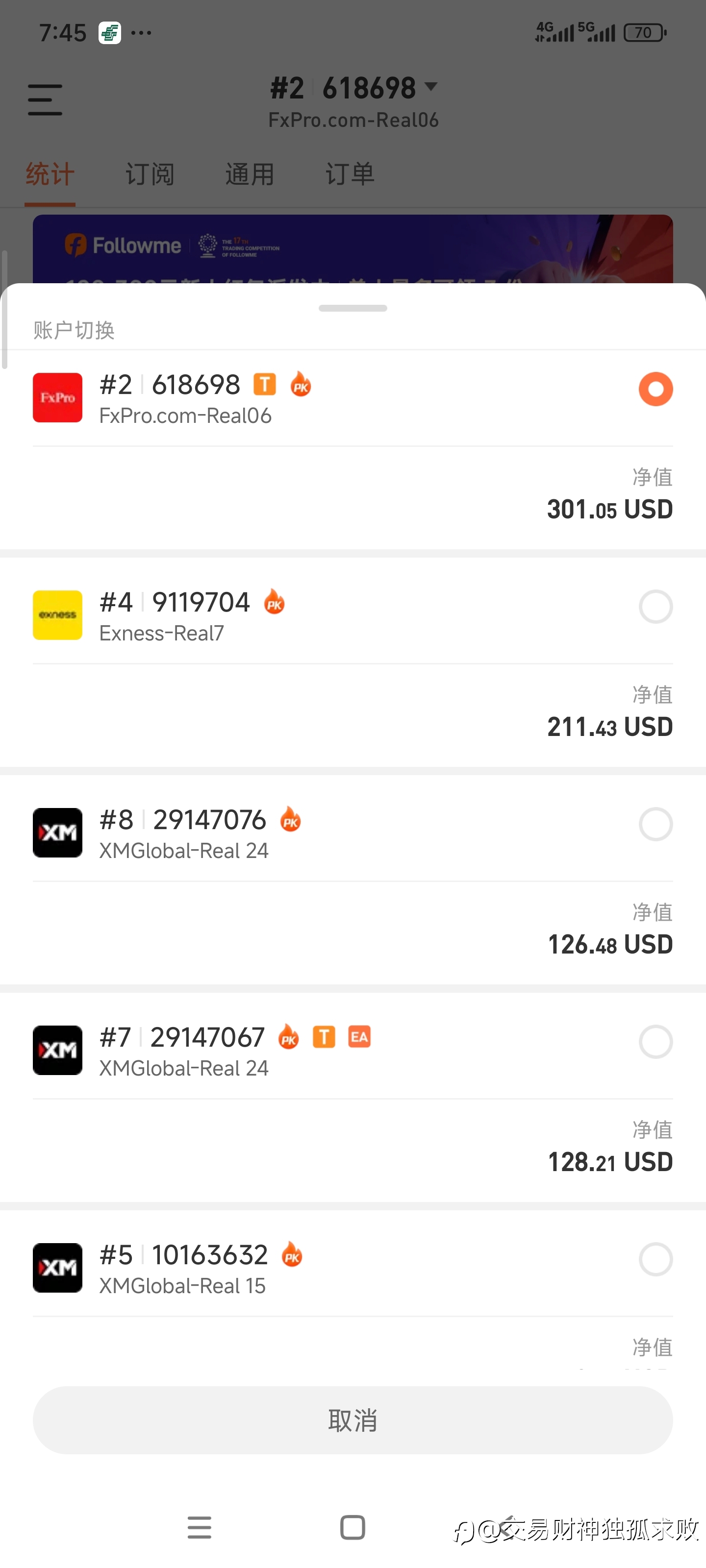
Task: Grab the bottom sheet drag handle
Action: click(353, 308)
